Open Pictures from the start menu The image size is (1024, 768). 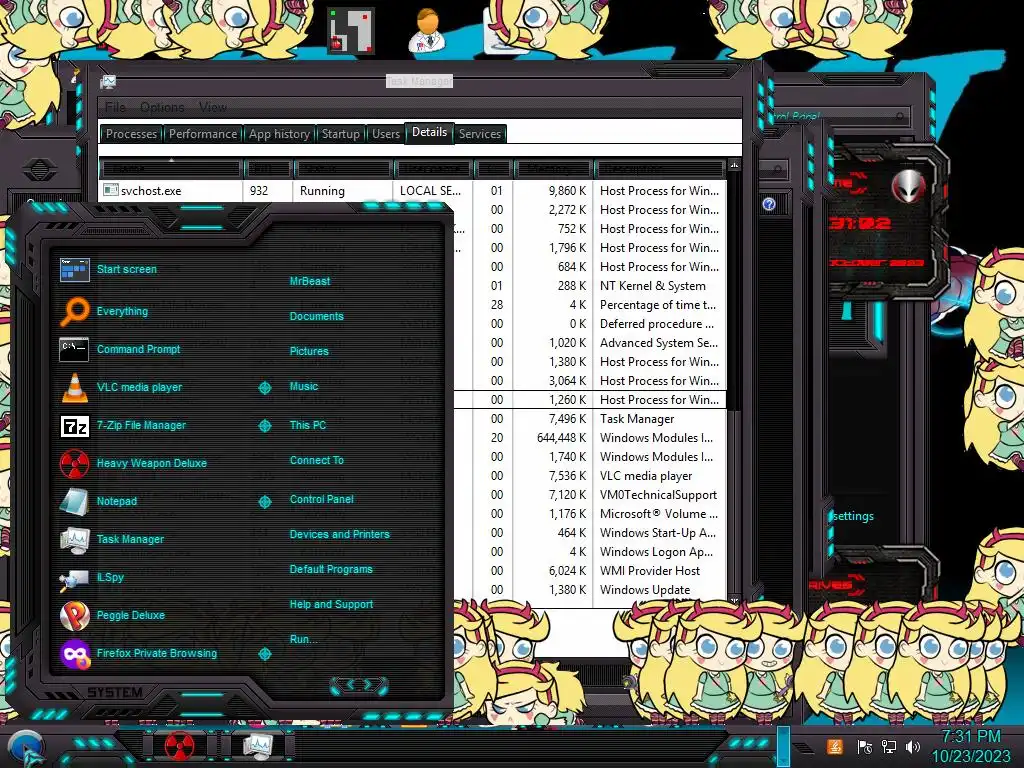click(x=309, y=351)
